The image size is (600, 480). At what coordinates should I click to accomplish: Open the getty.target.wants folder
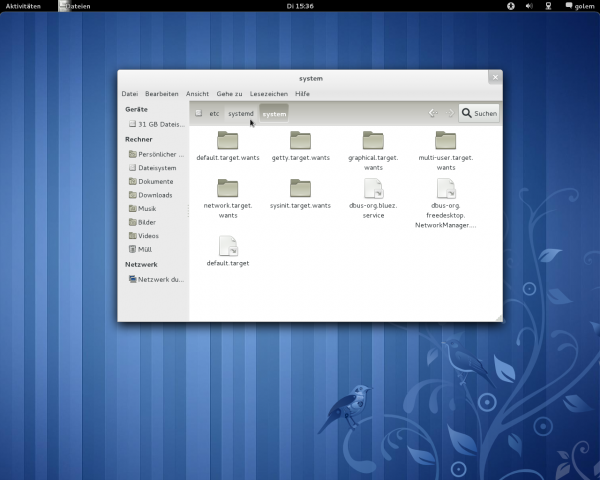coord(300,141)
